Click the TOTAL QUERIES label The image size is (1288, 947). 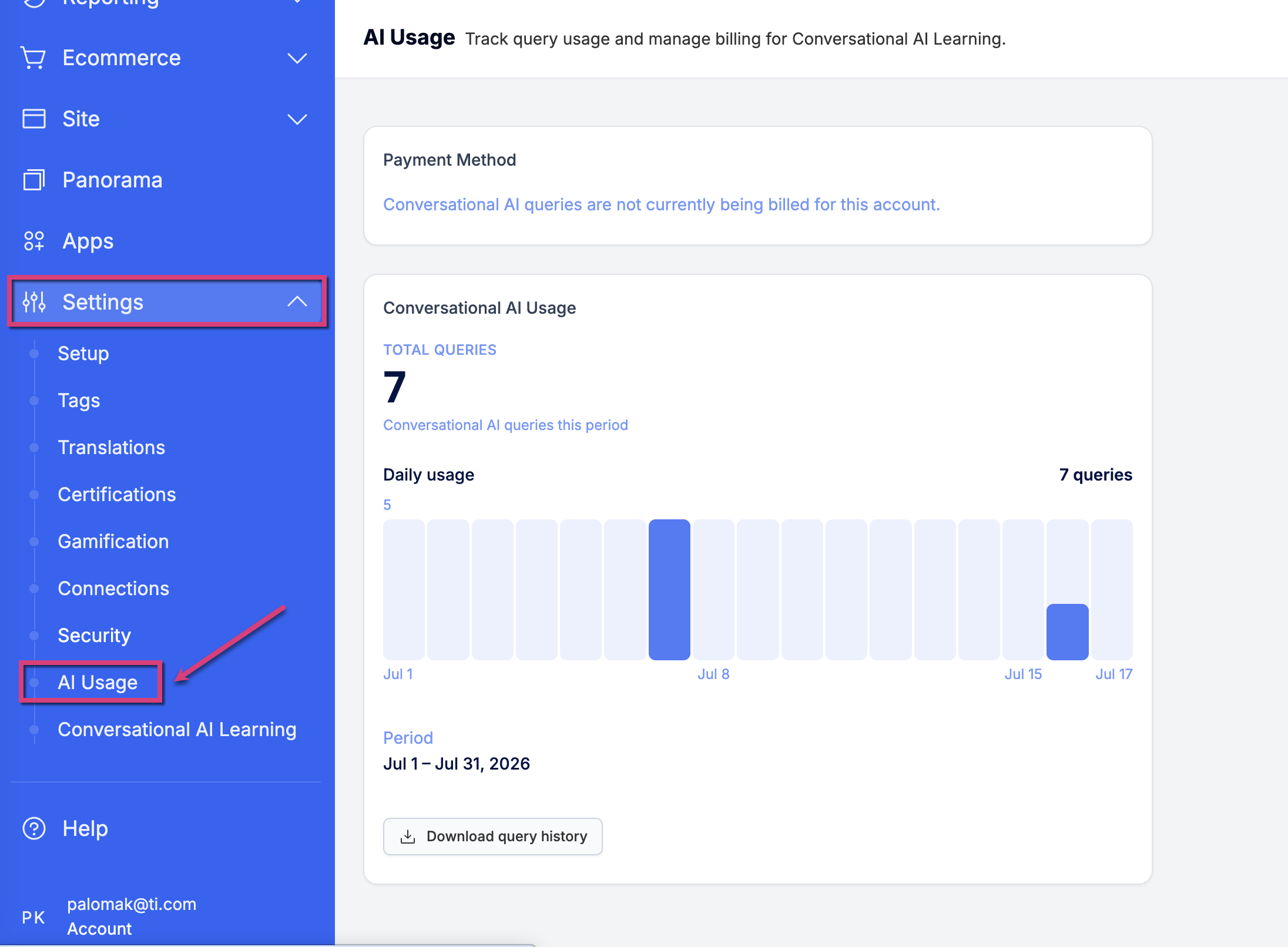click(440, 350)
